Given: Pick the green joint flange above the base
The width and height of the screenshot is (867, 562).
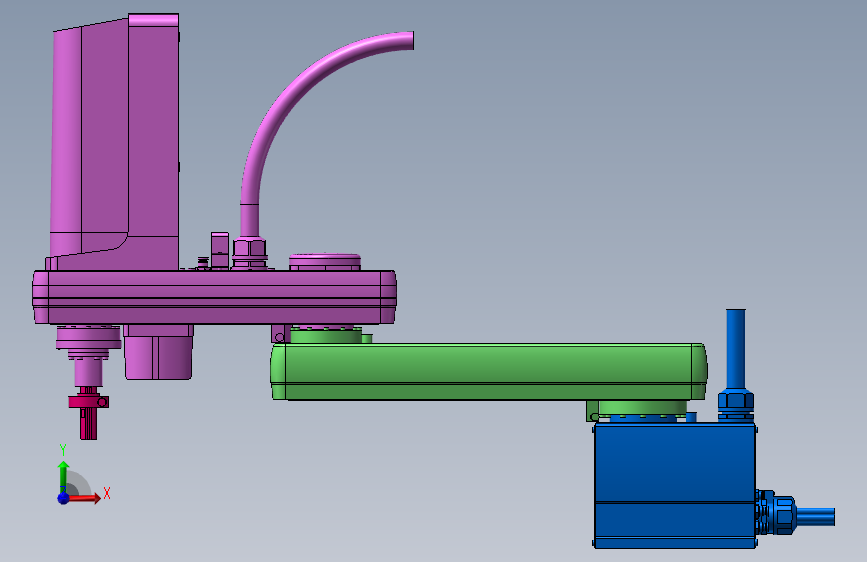Looking at the screenshot, I should (x=641, y=410).
